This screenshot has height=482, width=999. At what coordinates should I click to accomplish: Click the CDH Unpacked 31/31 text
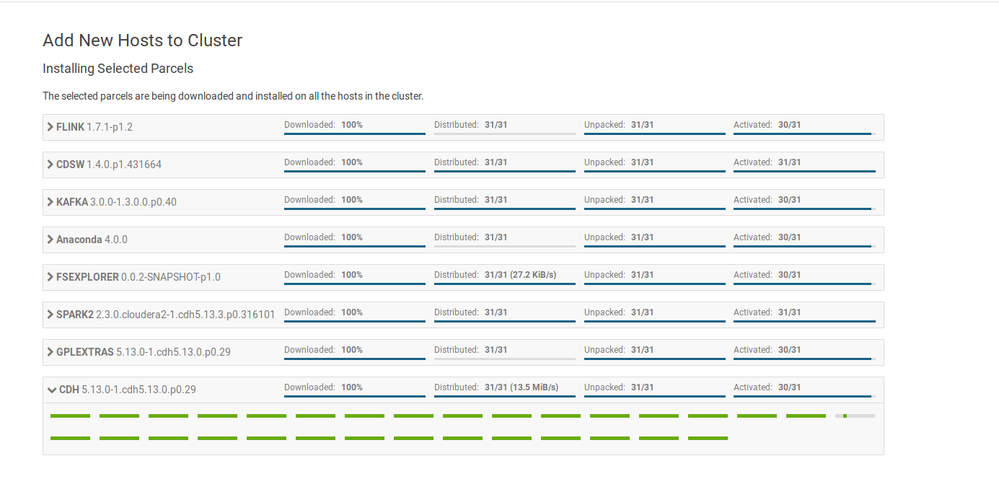pyautogui.click(x=619, y=387)
